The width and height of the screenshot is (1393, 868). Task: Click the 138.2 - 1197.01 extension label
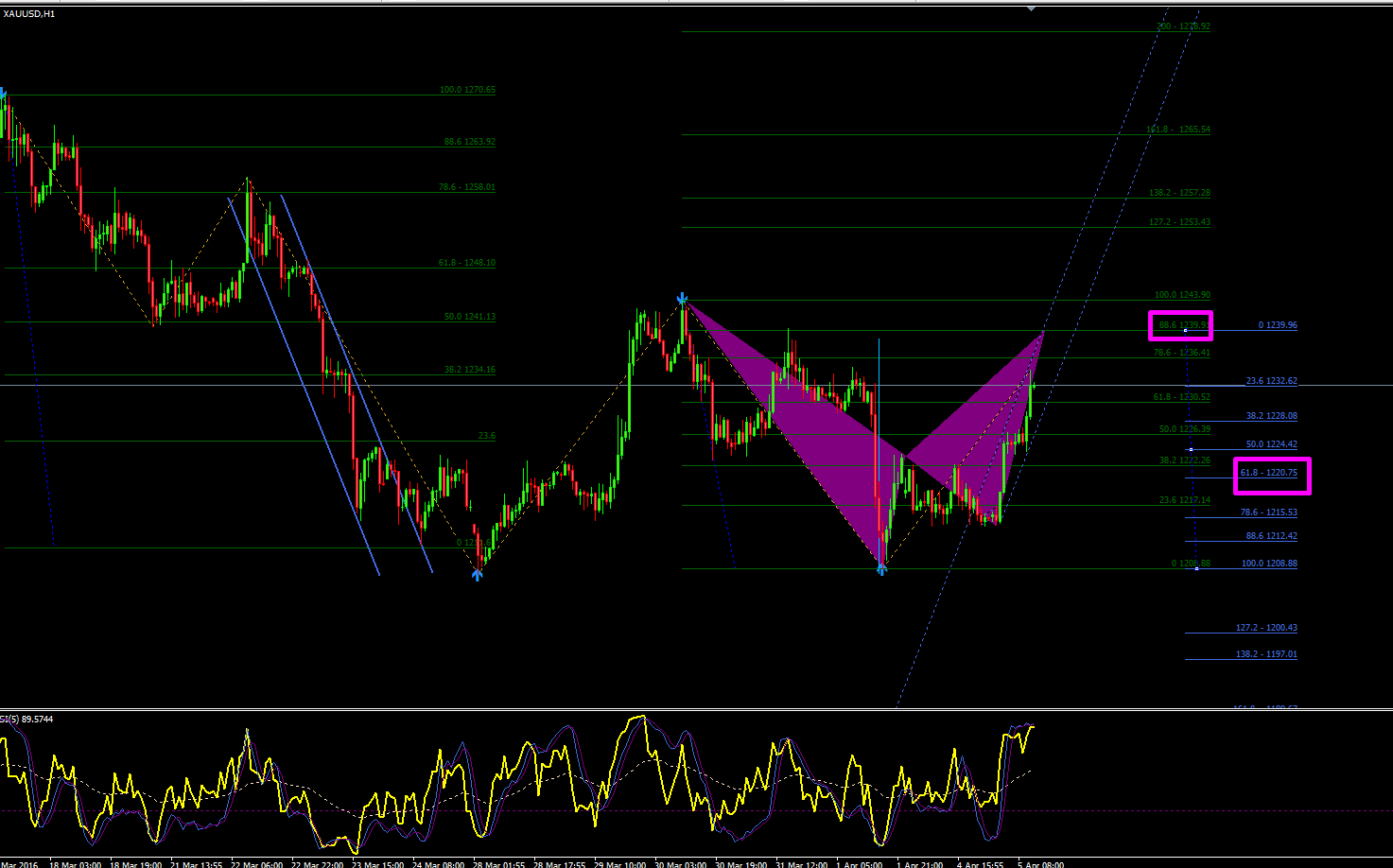(1267, 654)
